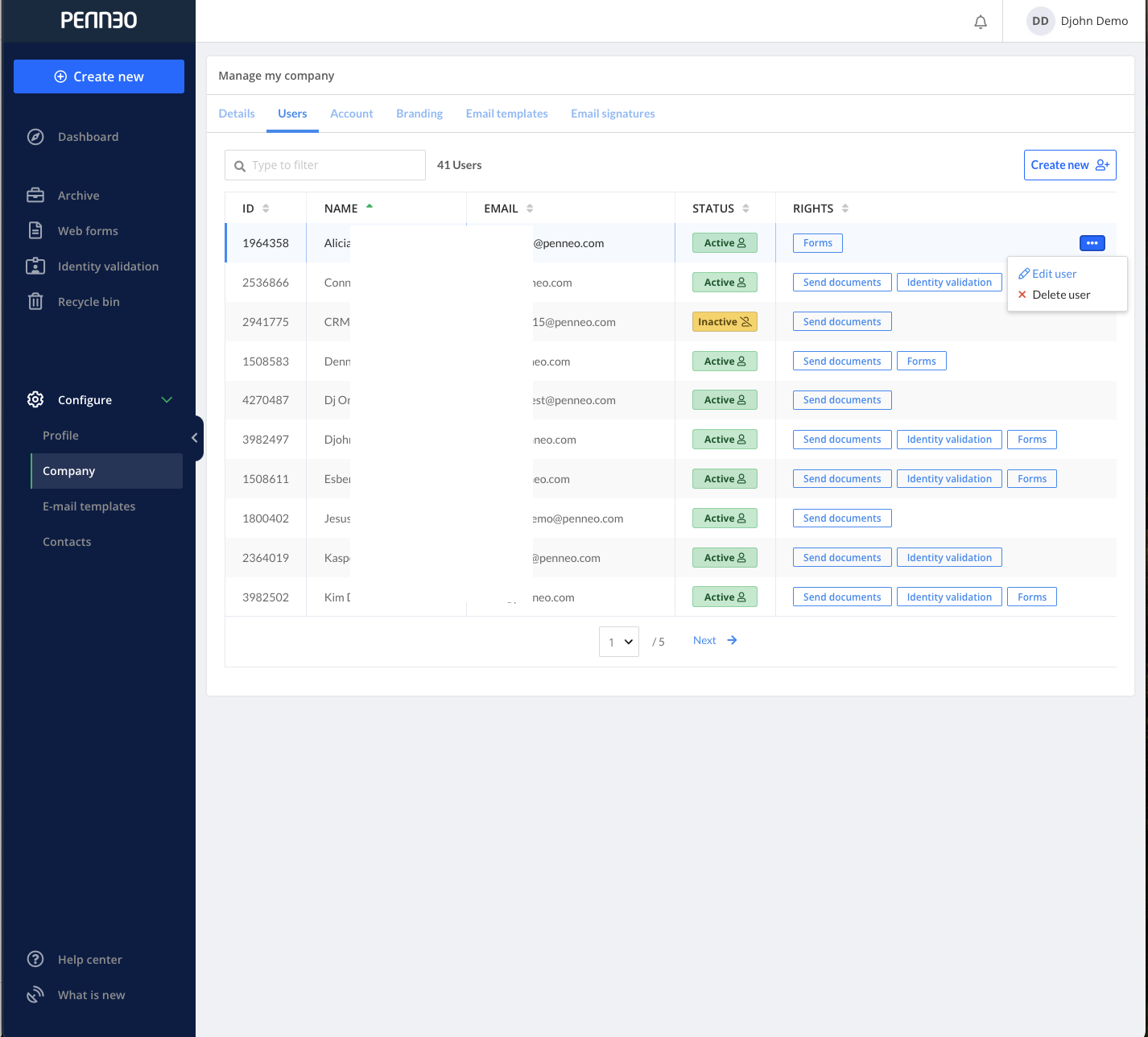Collapse the sidebar with the arrow handle
The image size is (1148, 1037).
195,438
